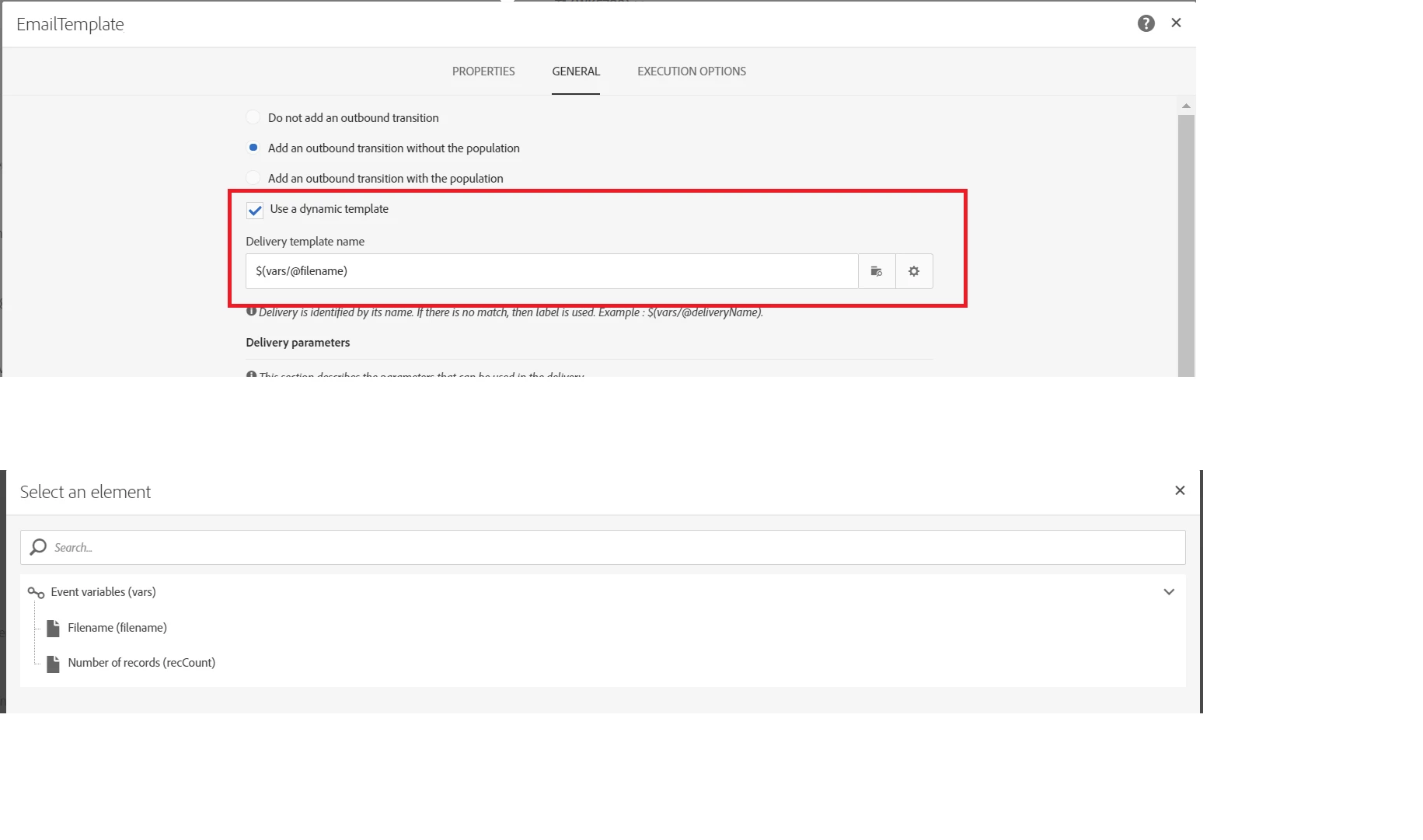Click the Event variables link icon
The width and height of the screenshot is (1423, 840).
point(36,593)
